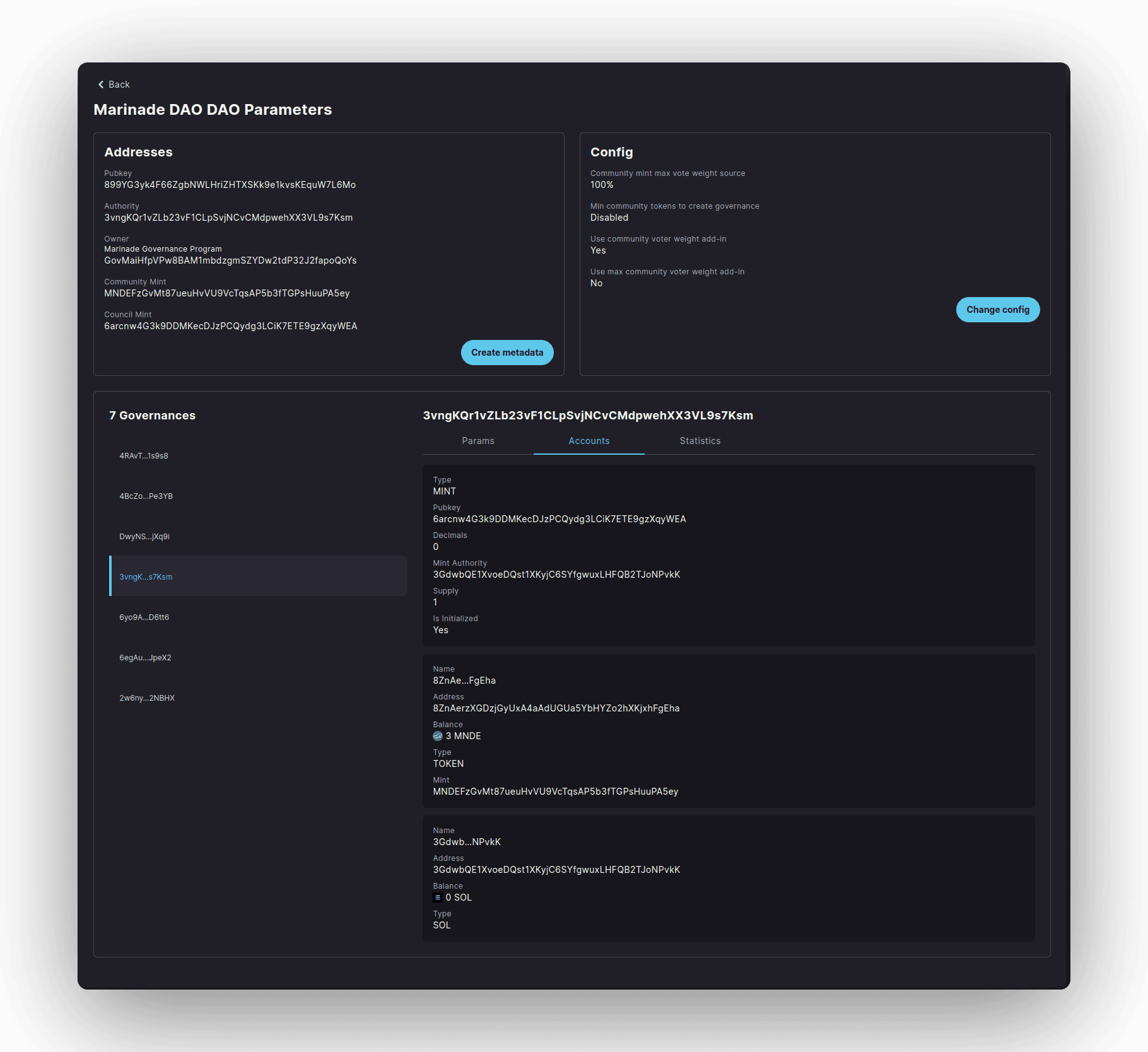
Task: Click the Authority address 3vngKQr1vZLb... in Addresses
Action: point(228,218)
